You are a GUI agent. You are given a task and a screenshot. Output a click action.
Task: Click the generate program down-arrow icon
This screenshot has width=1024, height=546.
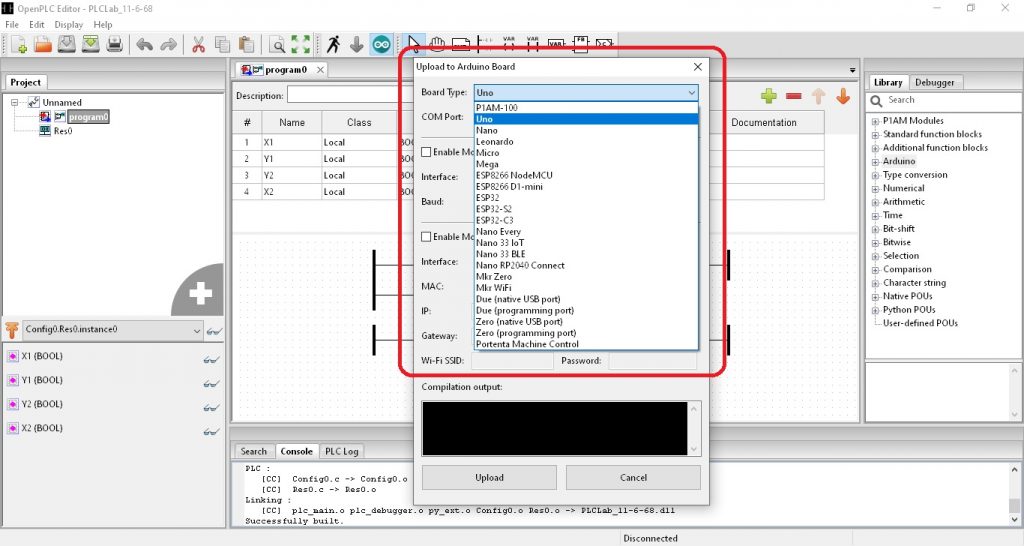(x=357, y=44)
